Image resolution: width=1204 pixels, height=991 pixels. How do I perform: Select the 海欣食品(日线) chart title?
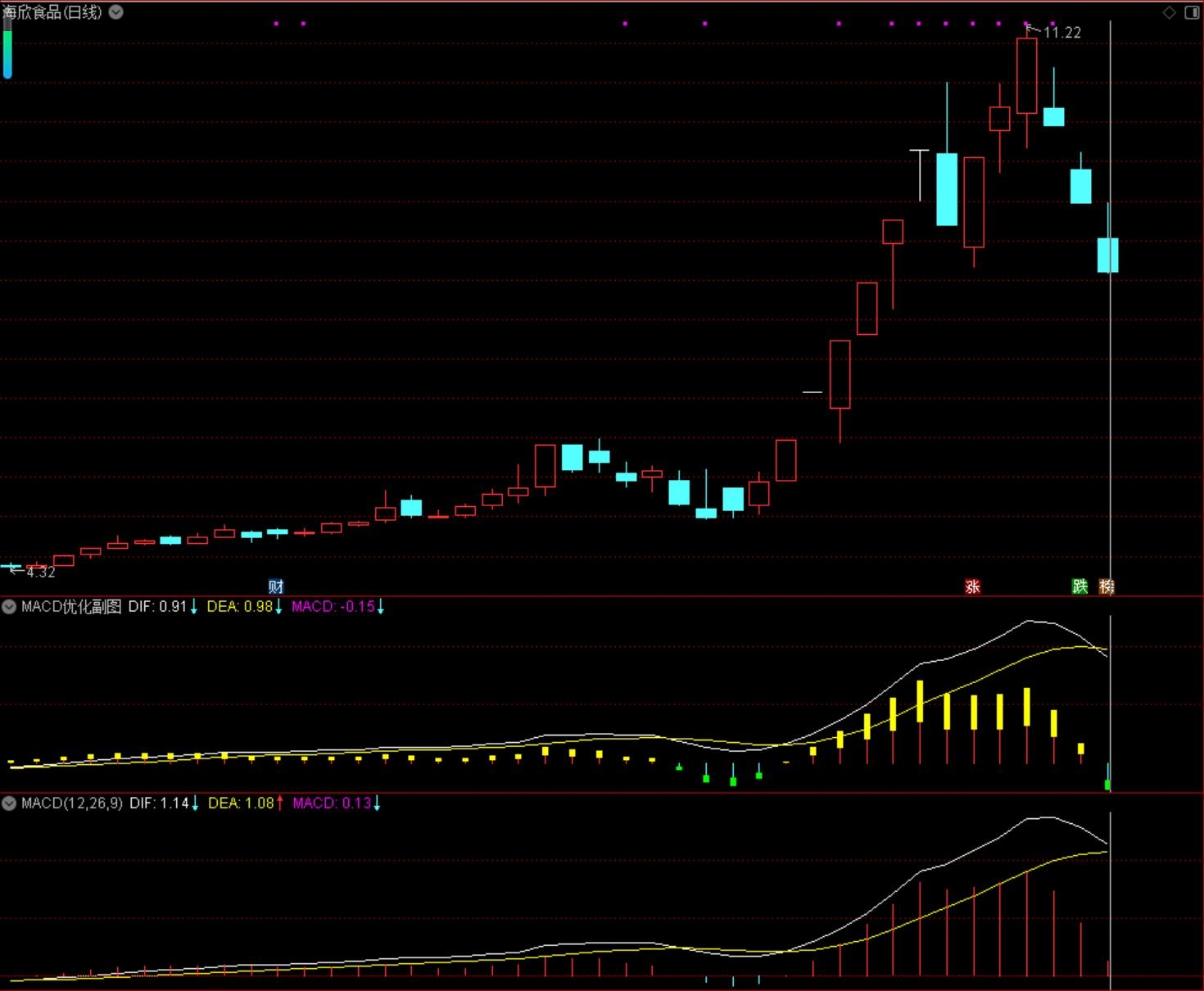tap(52, 12)
